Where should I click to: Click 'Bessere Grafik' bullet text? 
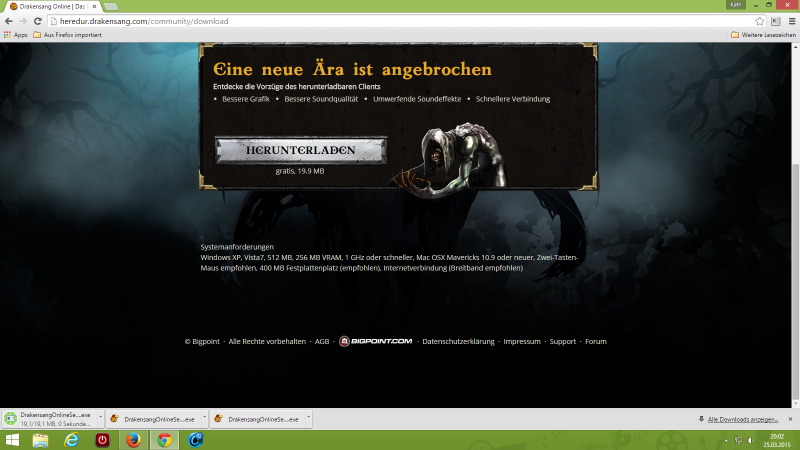pyautogui.click(x=245, y=99)
